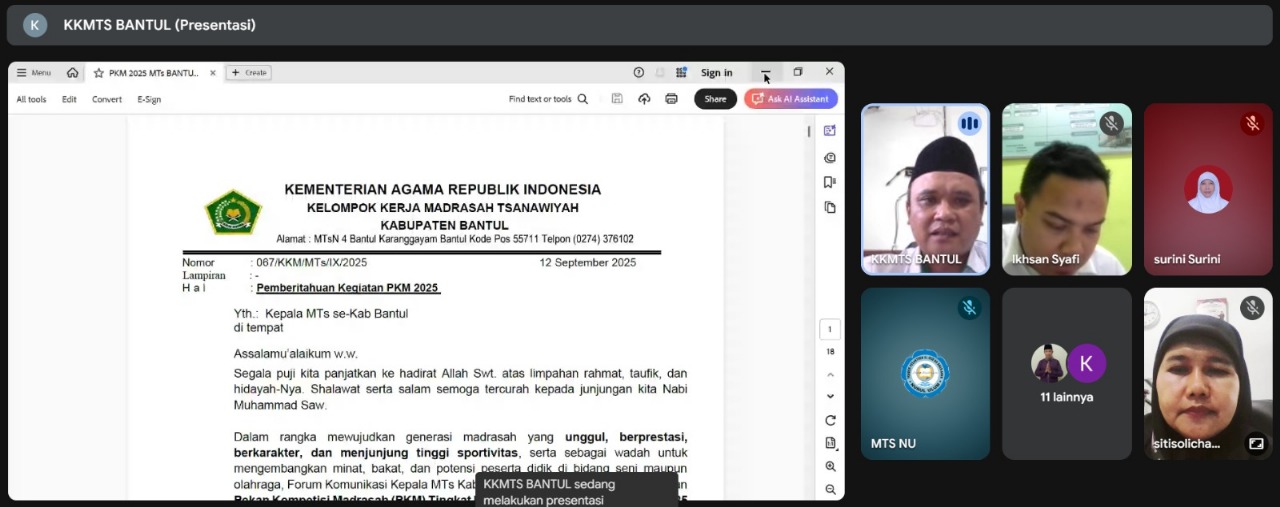The height and width of the screenshot is (507, 1280).
Task: Click the muted mic icon on surini Surini tile
Action: (1252, 124)
